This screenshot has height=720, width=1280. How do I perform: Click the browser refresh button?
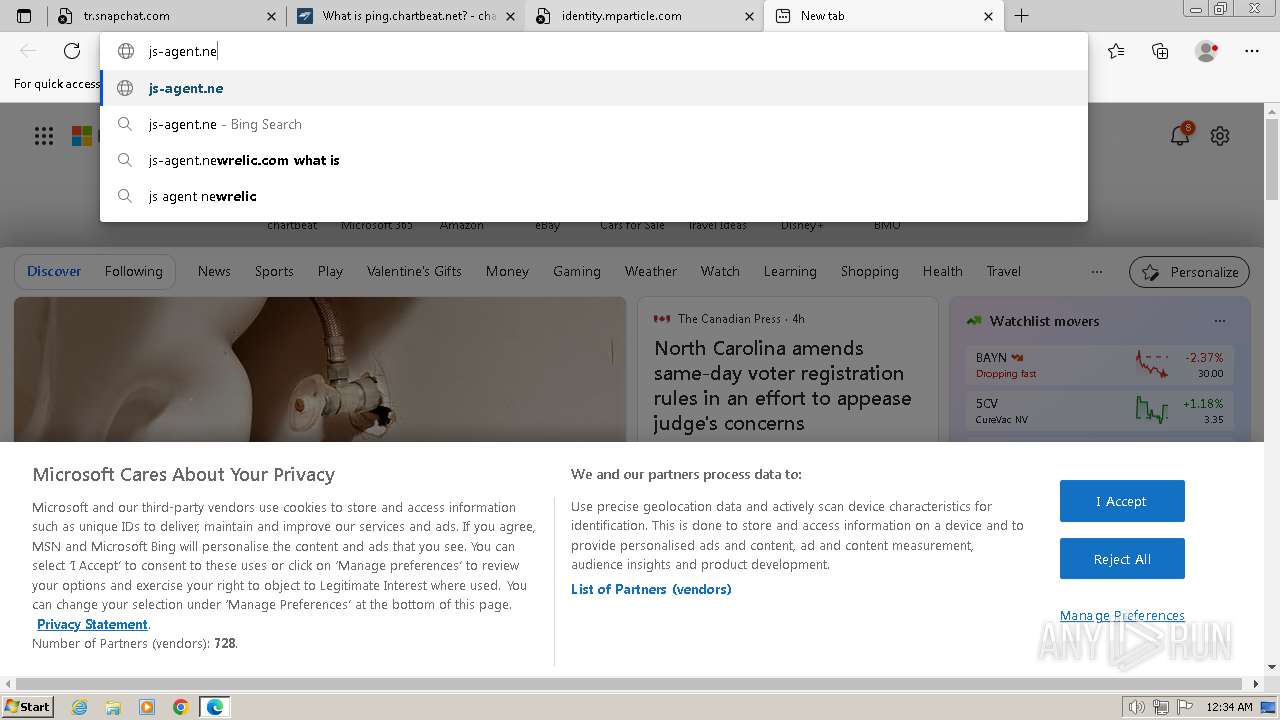(x=72, y=51)
